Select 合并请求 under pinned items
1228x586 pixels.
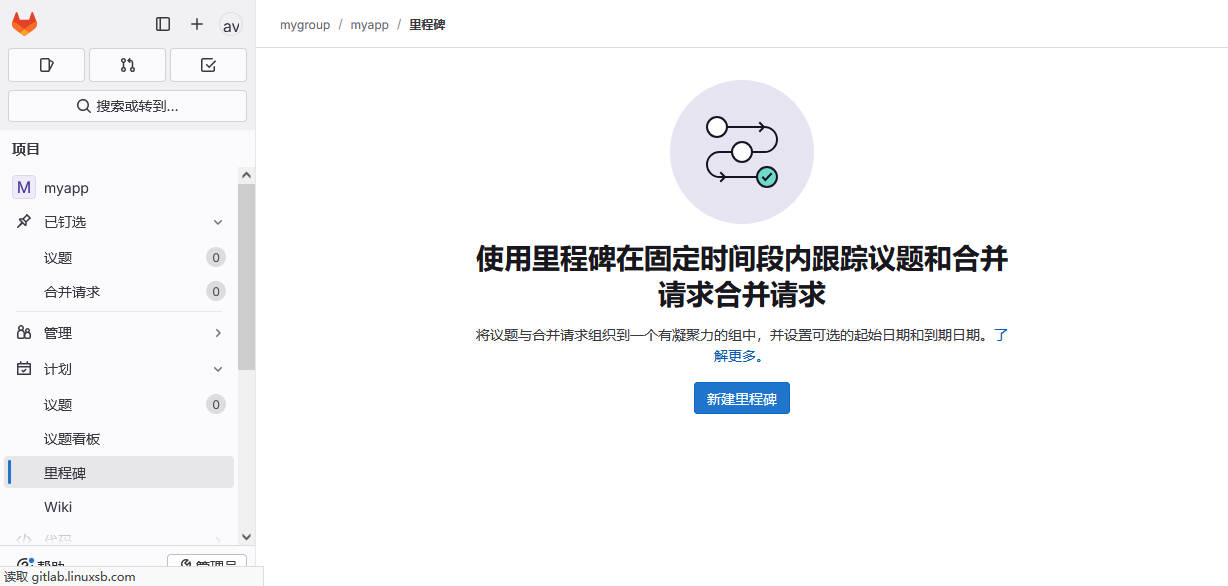pyautogui.click(x=72, y=292)
